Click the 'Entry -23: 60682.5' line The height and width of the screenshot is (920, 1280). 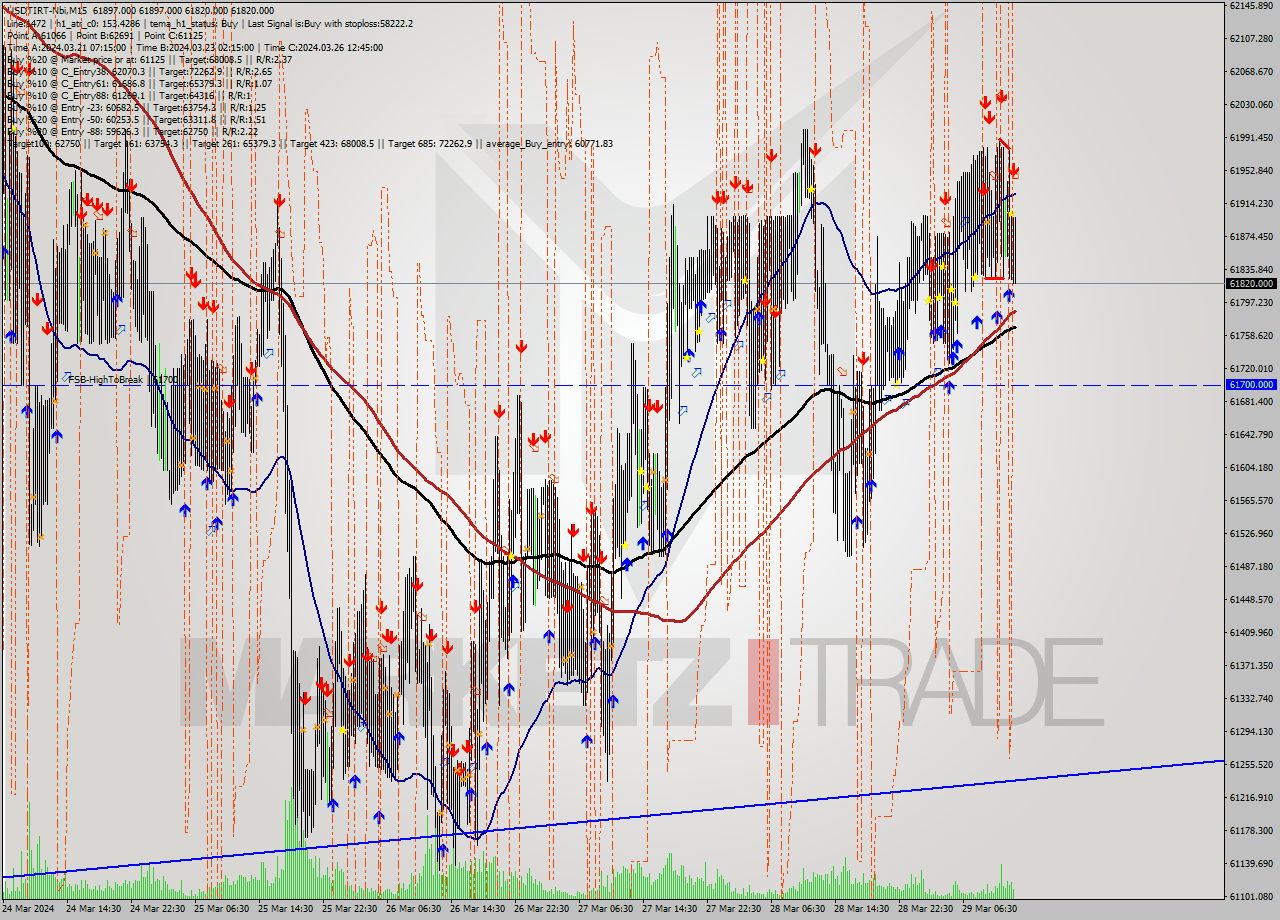click(x=136, y=107)
